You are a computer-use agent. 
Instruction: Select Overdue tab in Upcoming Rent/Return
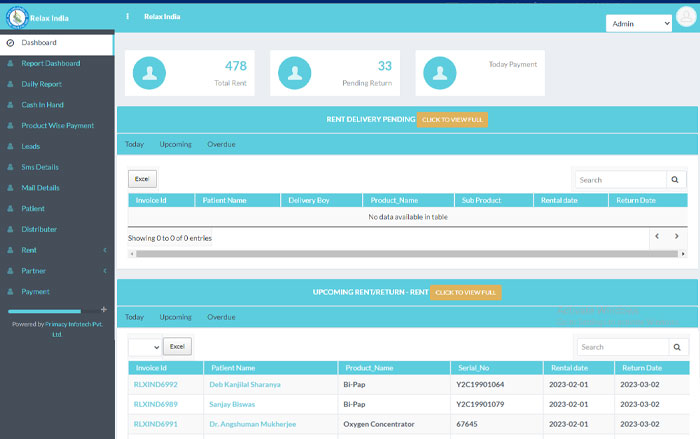[x=221, y=317]
